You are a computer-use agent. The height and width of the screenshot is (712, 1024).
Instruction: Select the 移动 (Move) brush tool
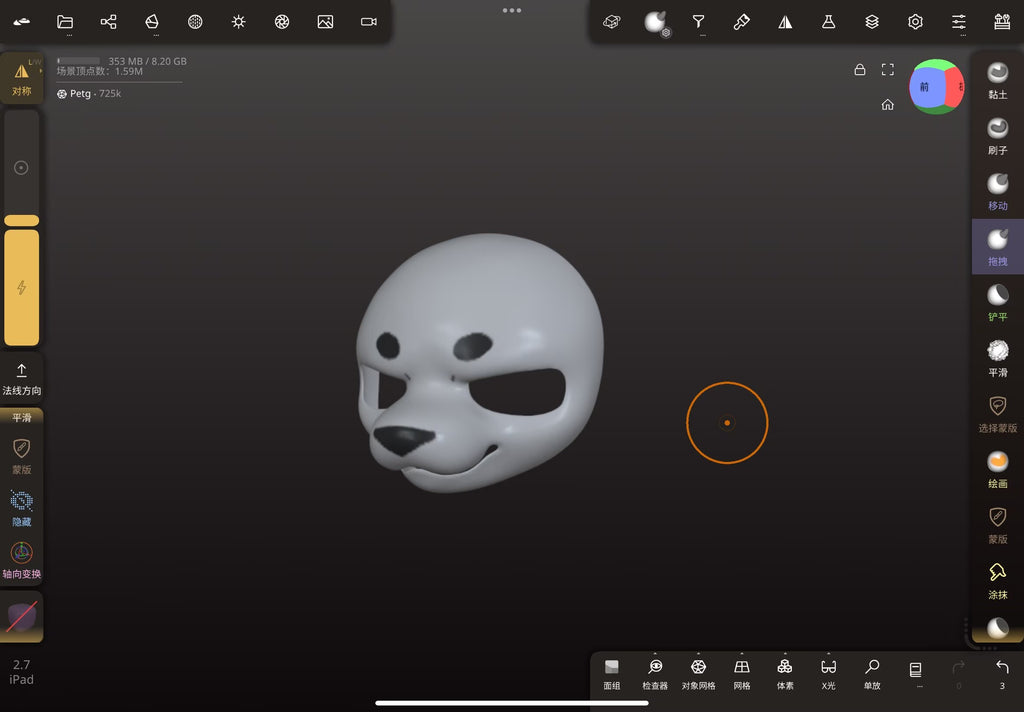pos(997,191)
